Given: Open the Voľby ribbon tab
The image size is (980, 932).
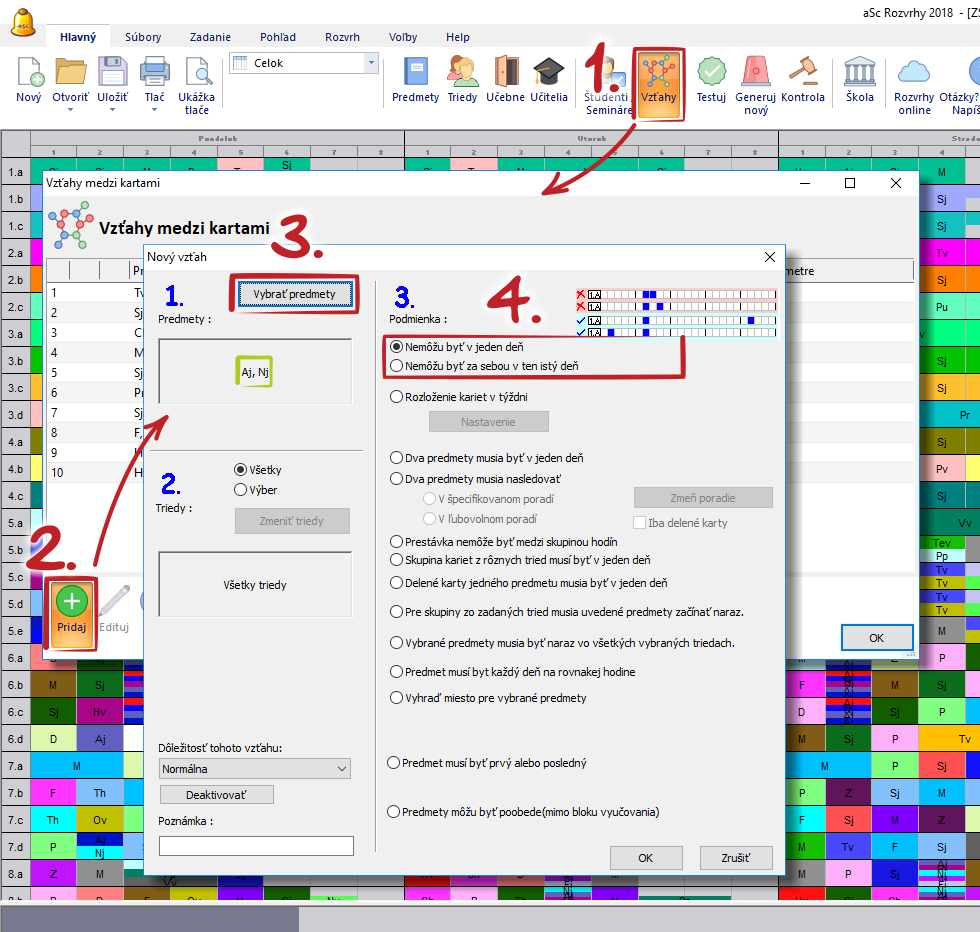Looking at the screenshot, I should (403, 37).
